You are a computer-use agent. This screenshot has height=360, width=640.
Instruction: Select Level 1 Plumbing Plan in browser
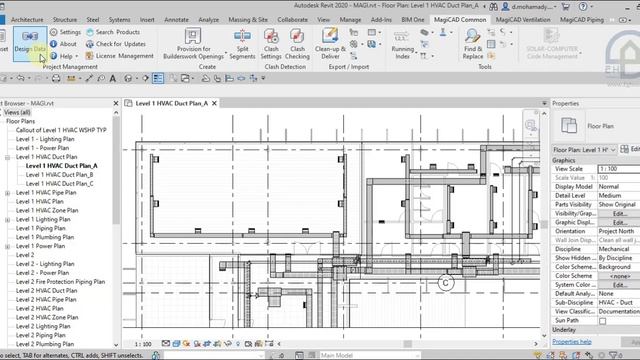coord(44,237)
